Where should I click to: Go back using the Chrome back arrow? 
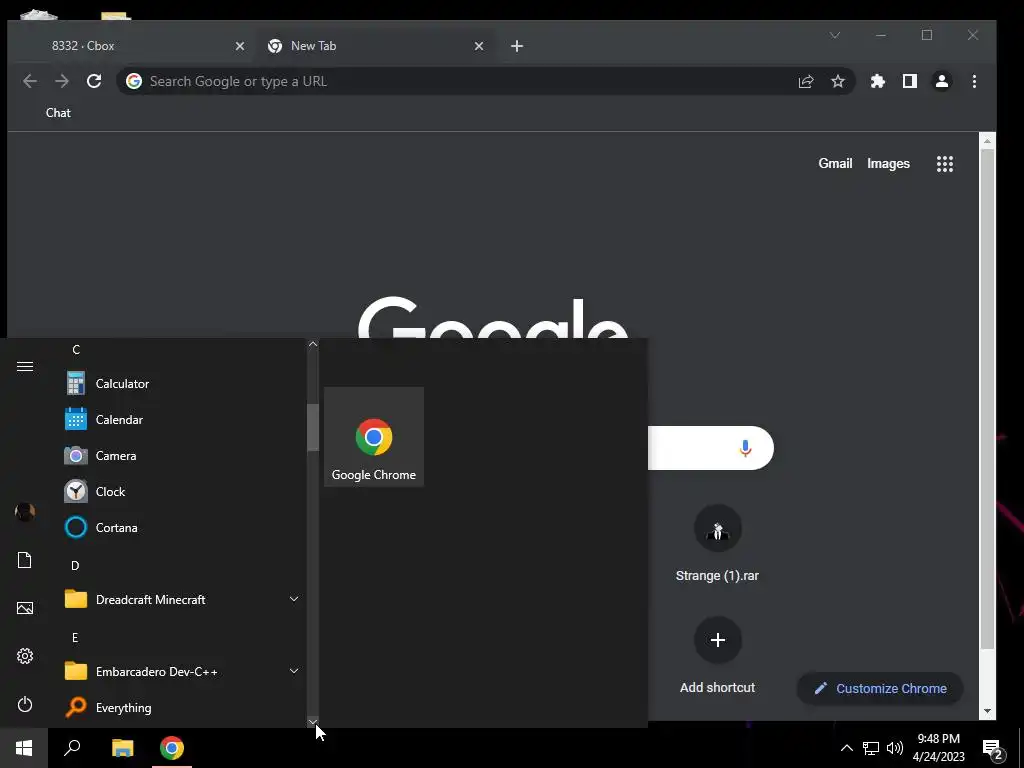pyautogui.click(x=30, y=81)
